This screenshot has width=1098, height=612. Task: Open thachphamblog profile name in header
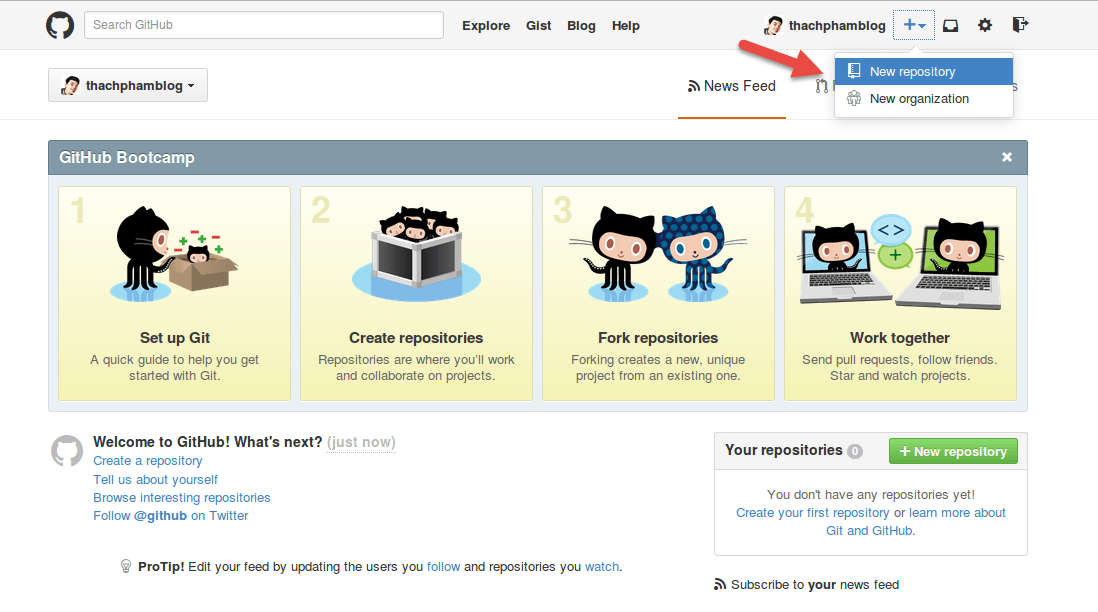point(837,26)
